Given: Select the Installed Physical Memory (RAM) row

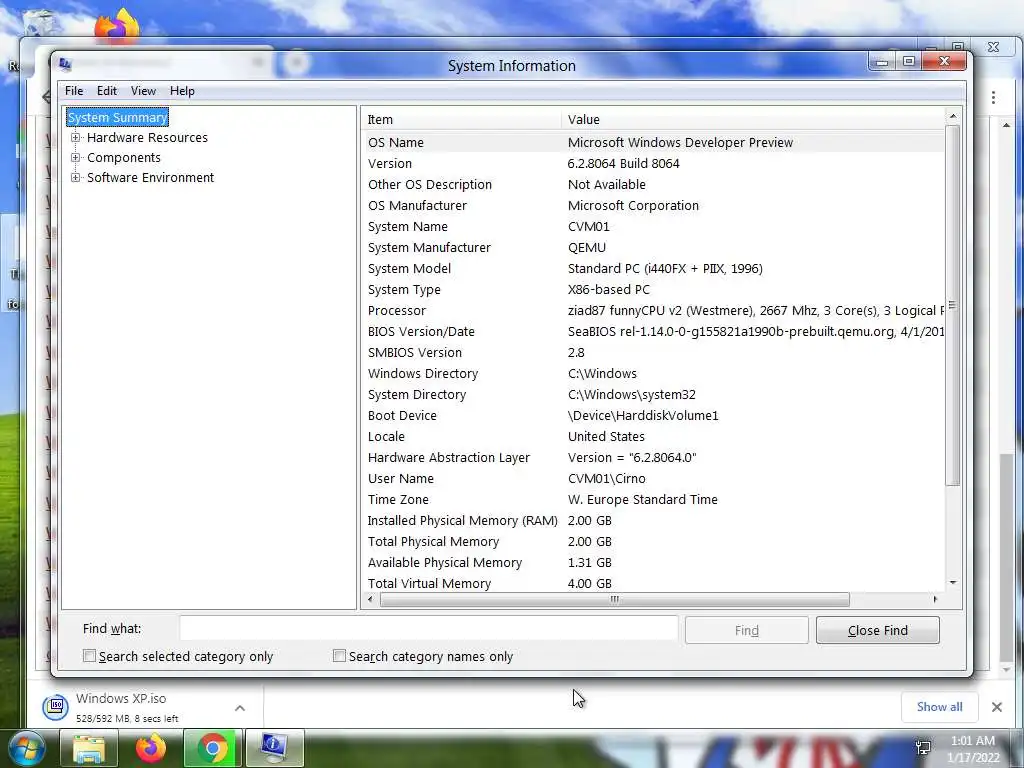Looking at the screenshot, I should 653,520.
